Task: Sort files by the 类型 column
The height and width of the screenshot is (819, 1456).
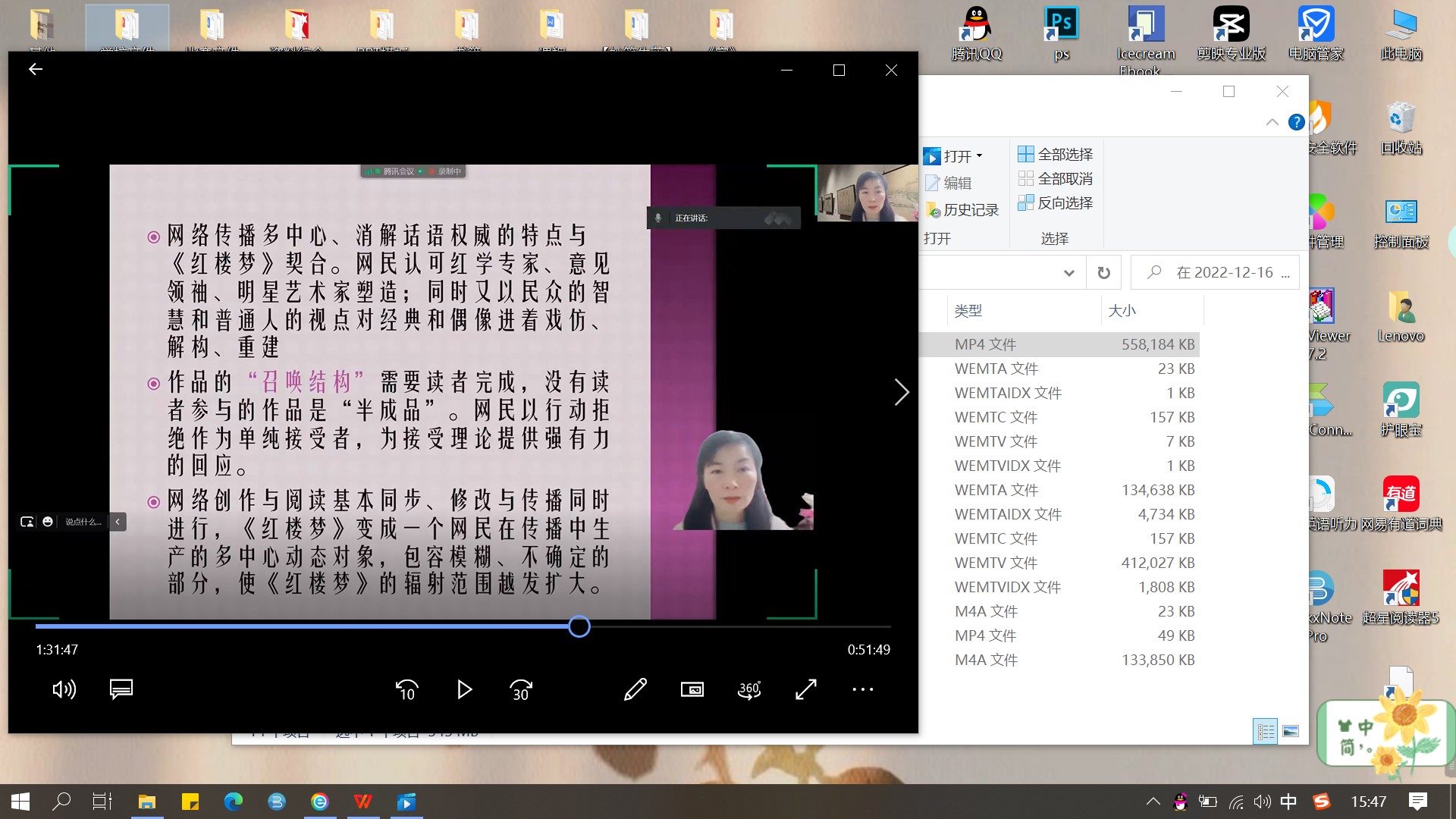Action: coord(968,311)
